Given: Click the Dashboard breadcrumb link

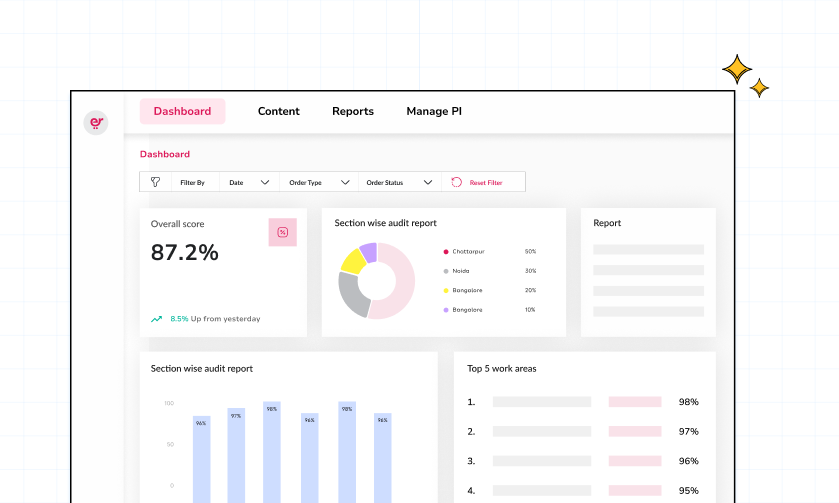Looking at the screenshot, I should click(x=164, y=154).
